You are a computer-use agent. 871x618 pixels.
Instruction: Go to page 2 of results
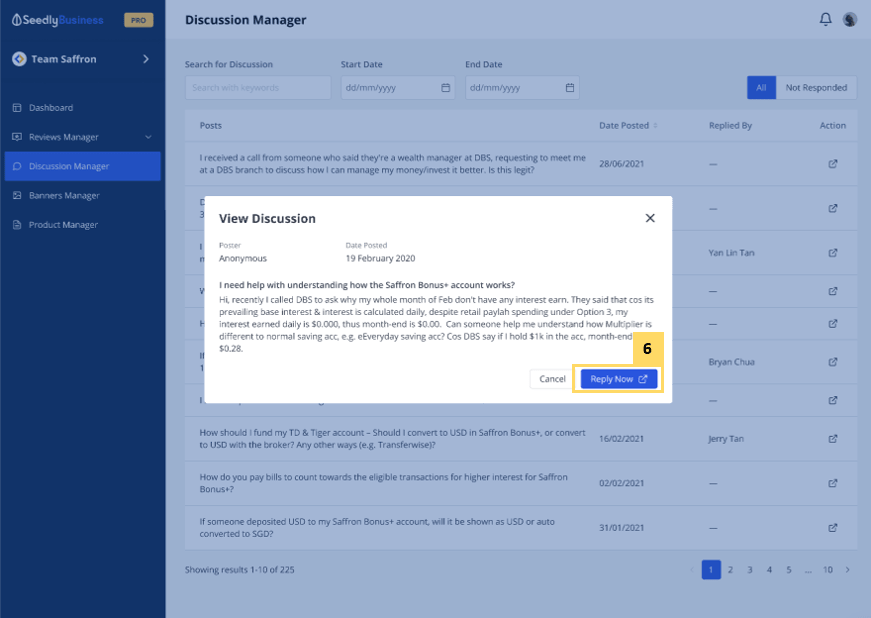(x=730, y=570)
